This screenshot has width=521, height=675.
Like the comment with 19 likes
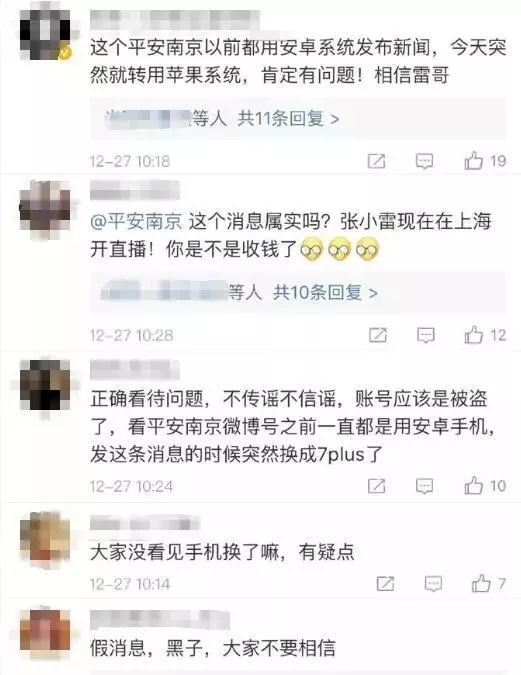pyautogui.click(x=473, y=161)
